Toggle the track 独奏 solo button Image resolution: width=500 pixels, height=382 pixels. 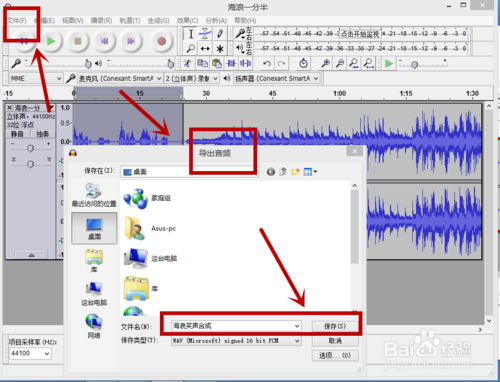coord(43,134)
